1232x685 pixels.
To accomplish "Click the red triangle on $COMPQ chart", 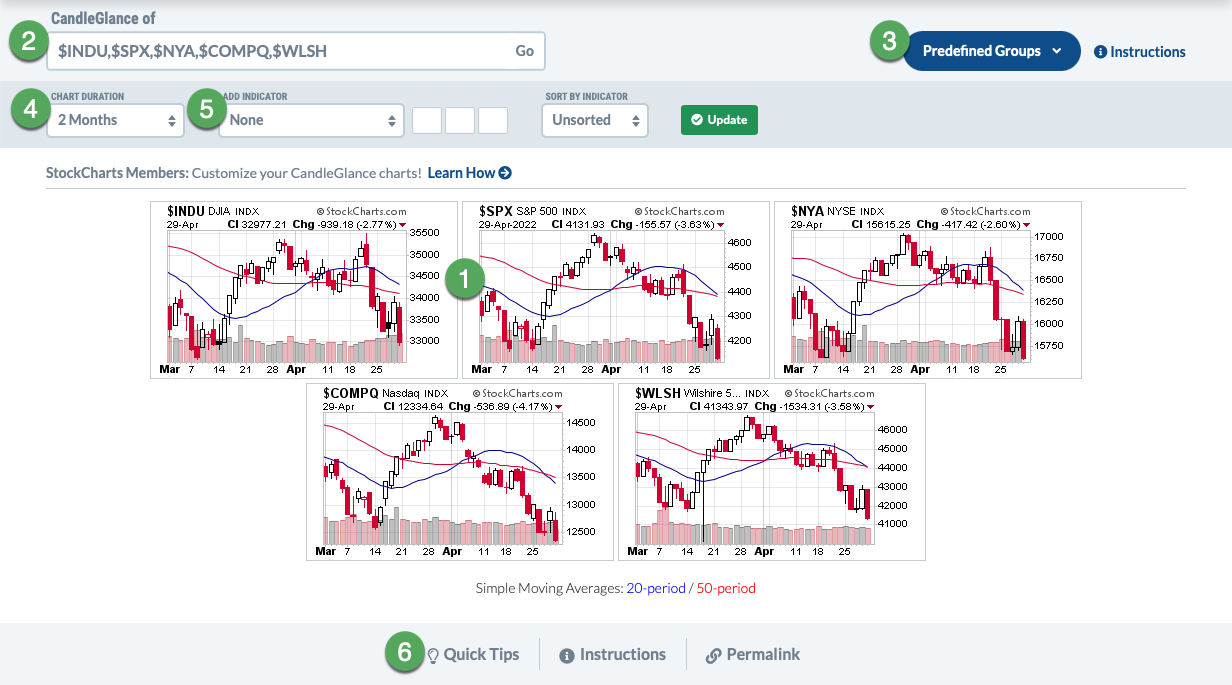I will pyautogui.click(x=559, y=407).
